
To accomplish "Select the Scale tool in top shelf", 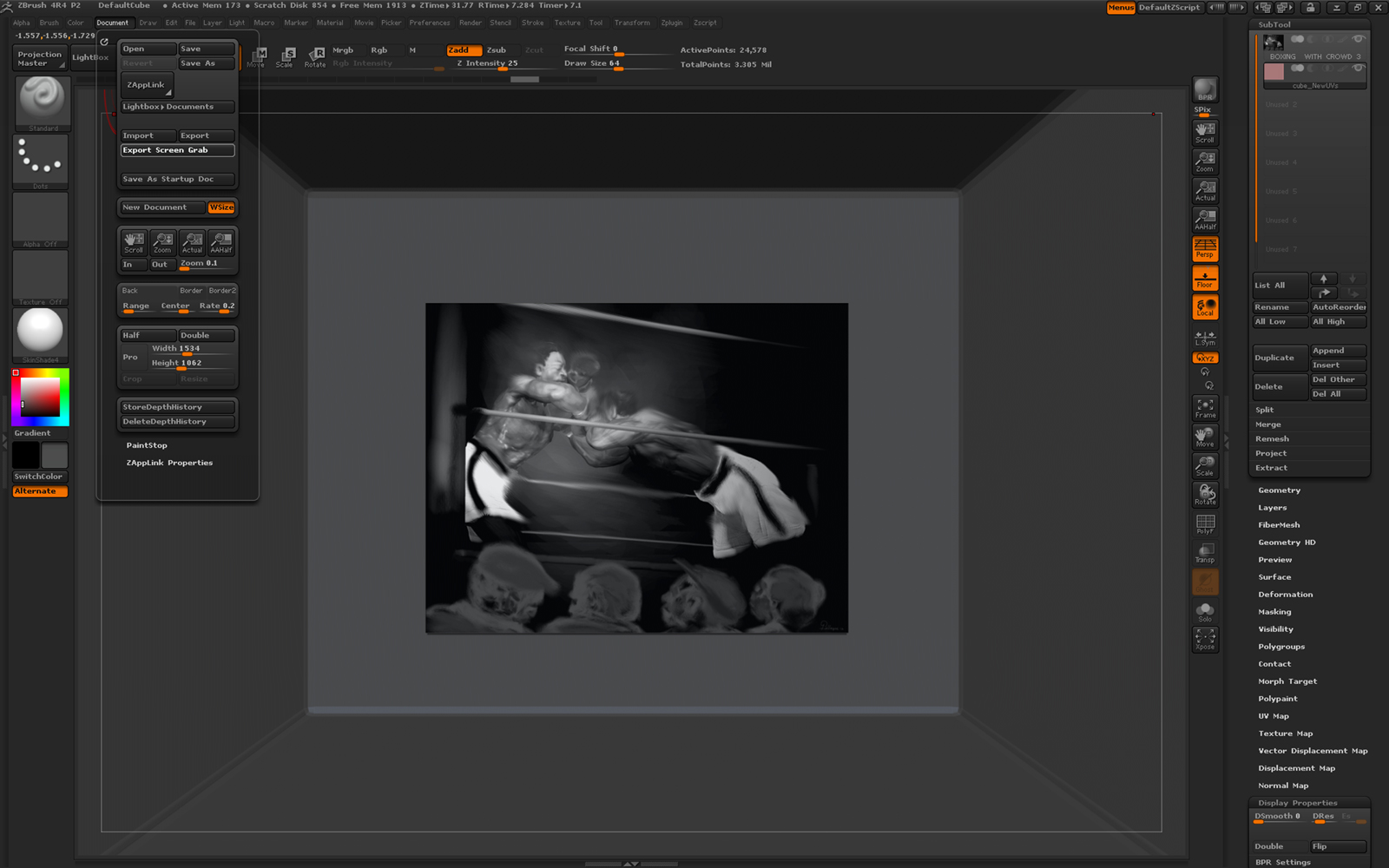I will 285,57.
